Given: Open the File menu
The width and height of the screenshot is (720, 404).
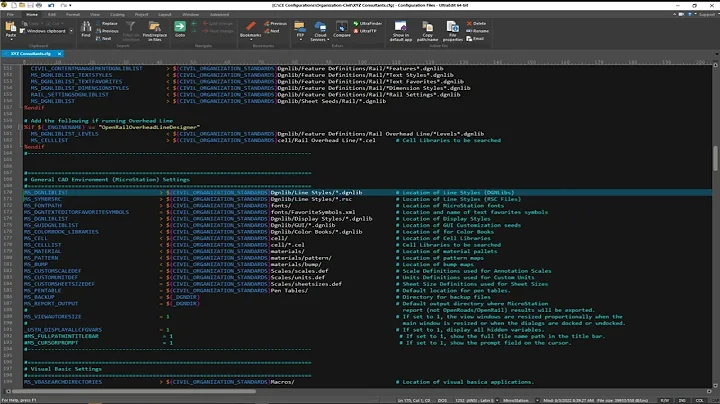Looking at the screenshot, I should 10,15.
